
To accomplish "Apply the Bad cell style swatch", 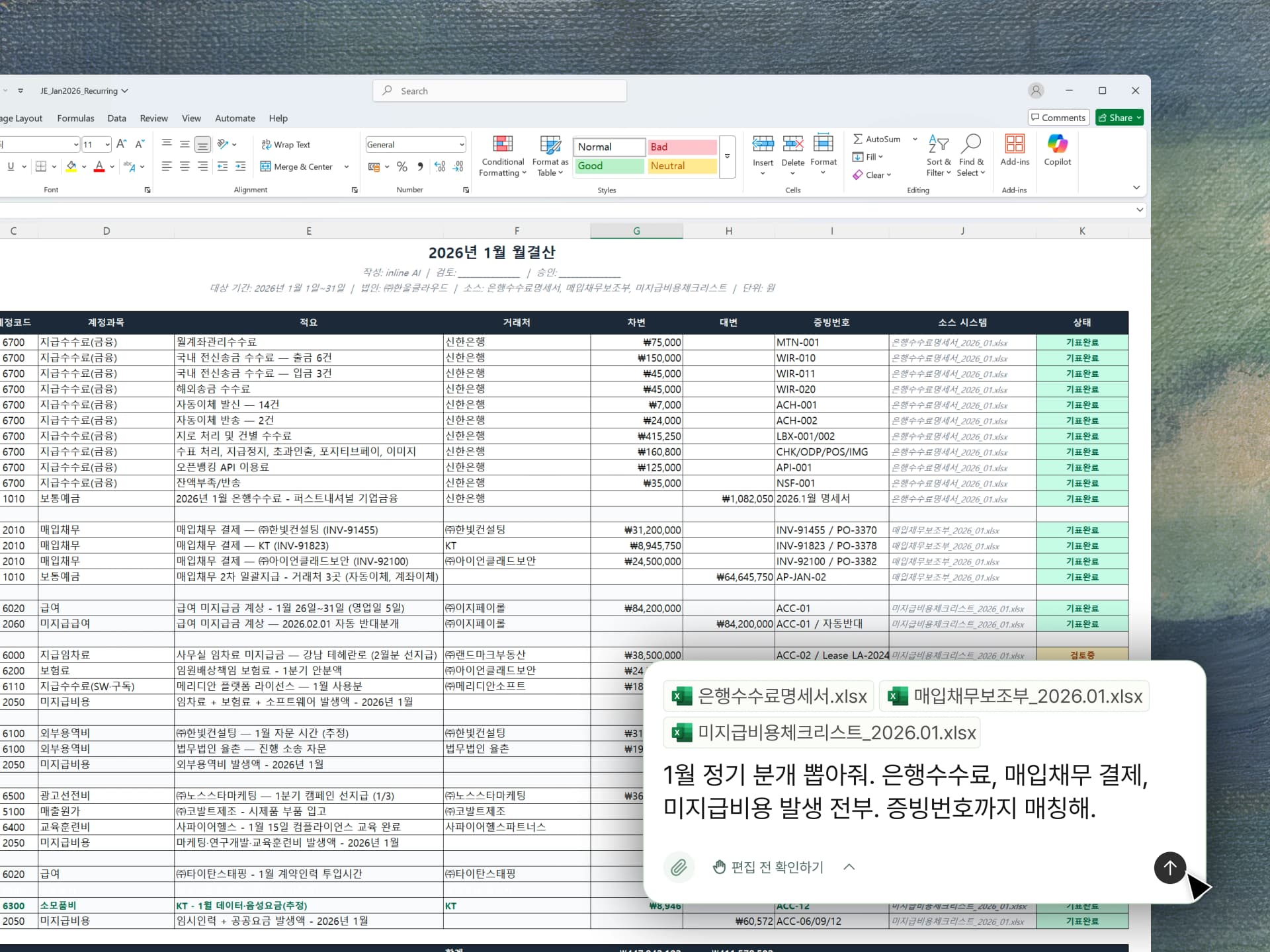I will pyautogui.click(x=681, y=147).
